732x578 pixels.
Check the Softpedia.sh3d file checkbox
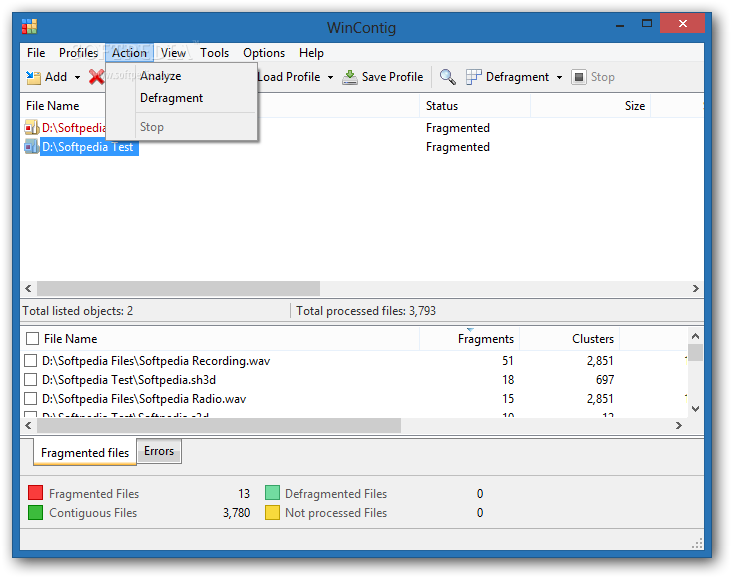click(x=30, y=380)
